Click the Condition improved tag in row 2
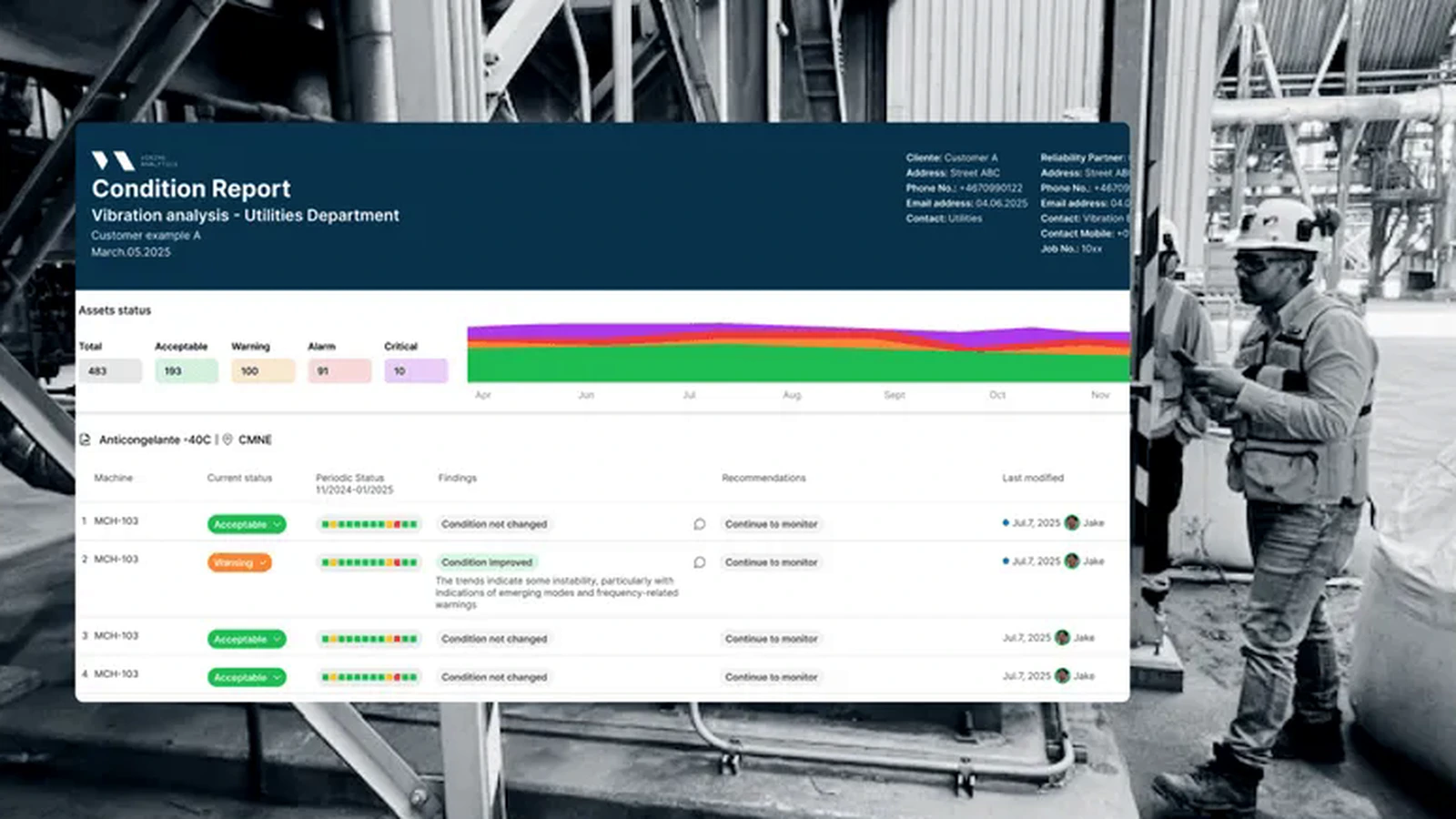The height and width of the screenshot is (819, 1456). point(487,562)
